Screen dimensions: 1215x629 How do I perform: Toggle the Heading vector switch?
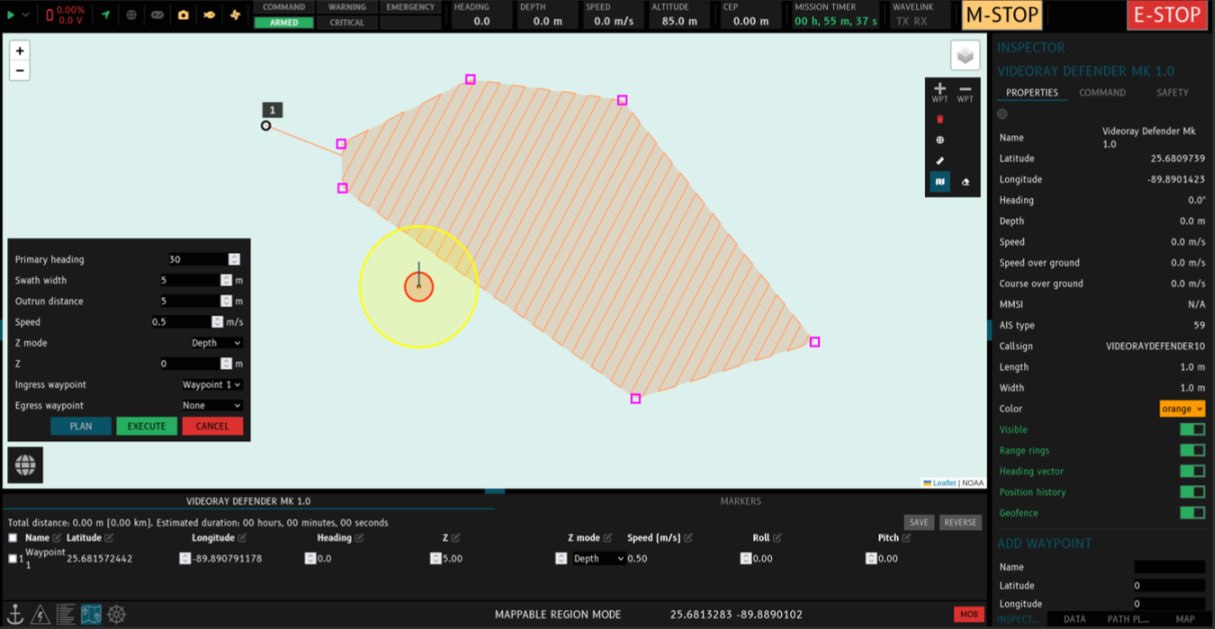coord(1192,471)
